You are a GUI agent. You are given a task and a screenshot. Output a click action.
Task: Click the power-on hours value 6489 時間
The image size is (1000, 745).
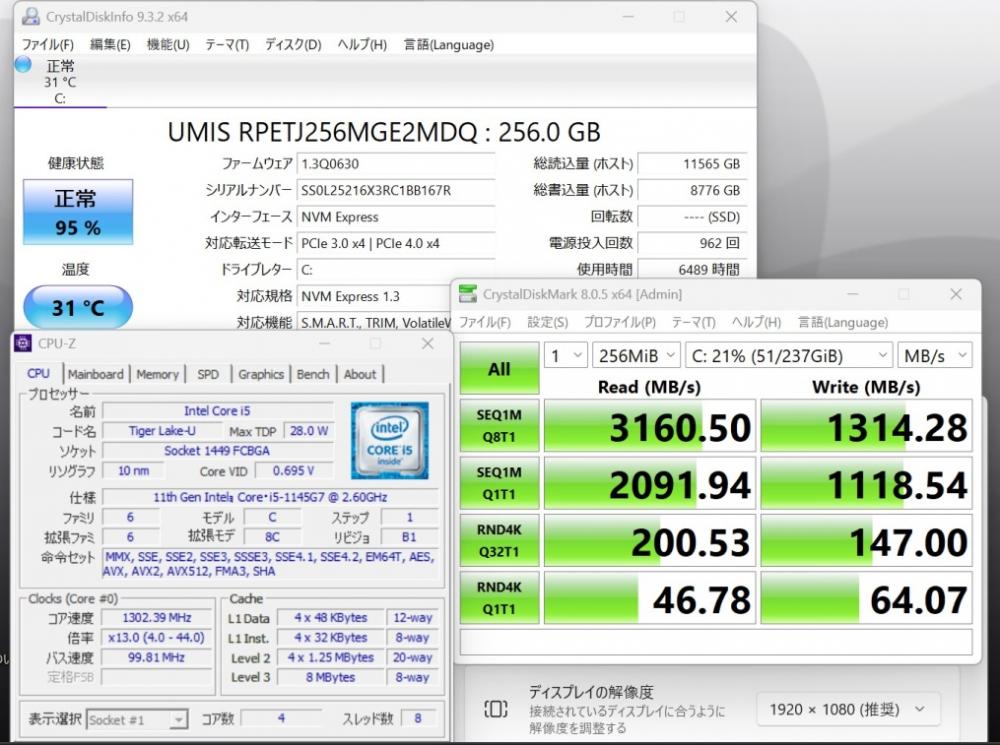[x=692, y=269]
